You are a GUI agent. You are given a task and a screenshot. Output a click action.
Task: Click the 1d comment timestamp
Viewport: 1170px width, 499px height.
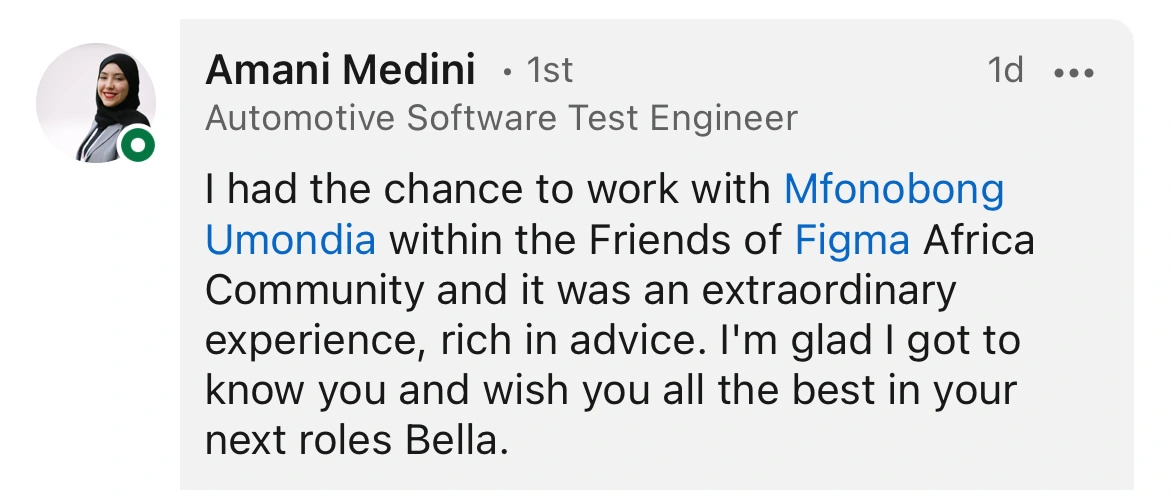[x=1005, y=71]
